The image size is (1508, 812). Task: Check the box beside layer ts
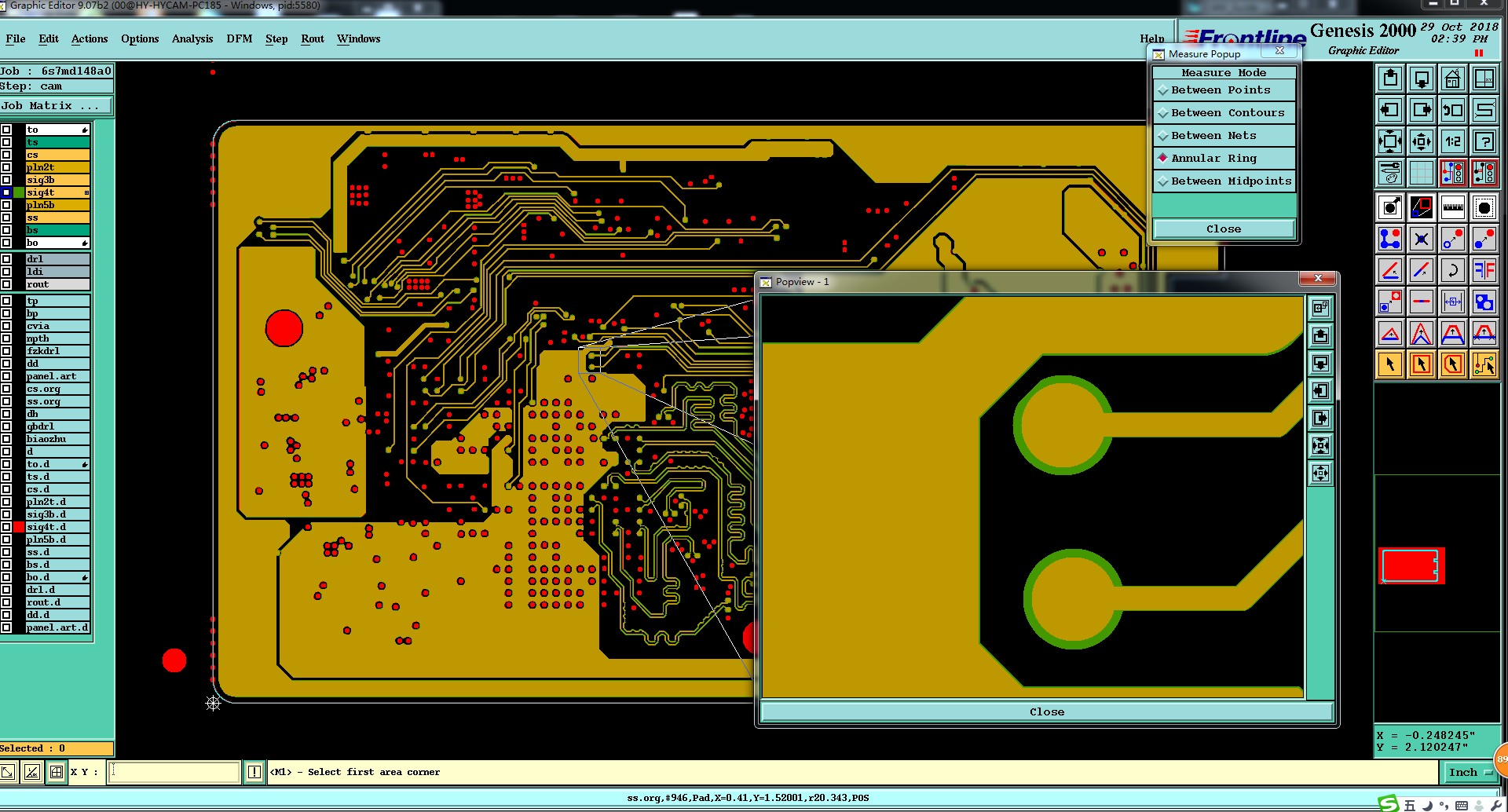pyautogui.click(x=6, y=142)
